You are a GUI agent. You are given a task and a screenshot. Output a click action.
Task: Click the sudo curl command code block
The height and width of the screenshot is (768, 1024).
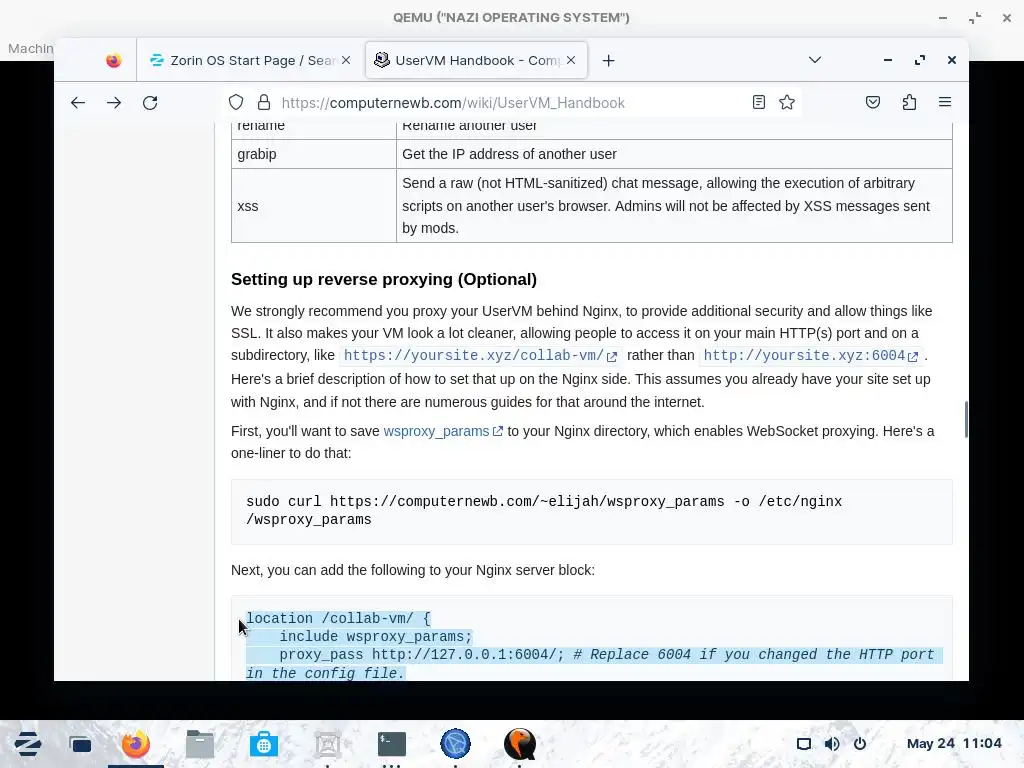click(592, 511)
